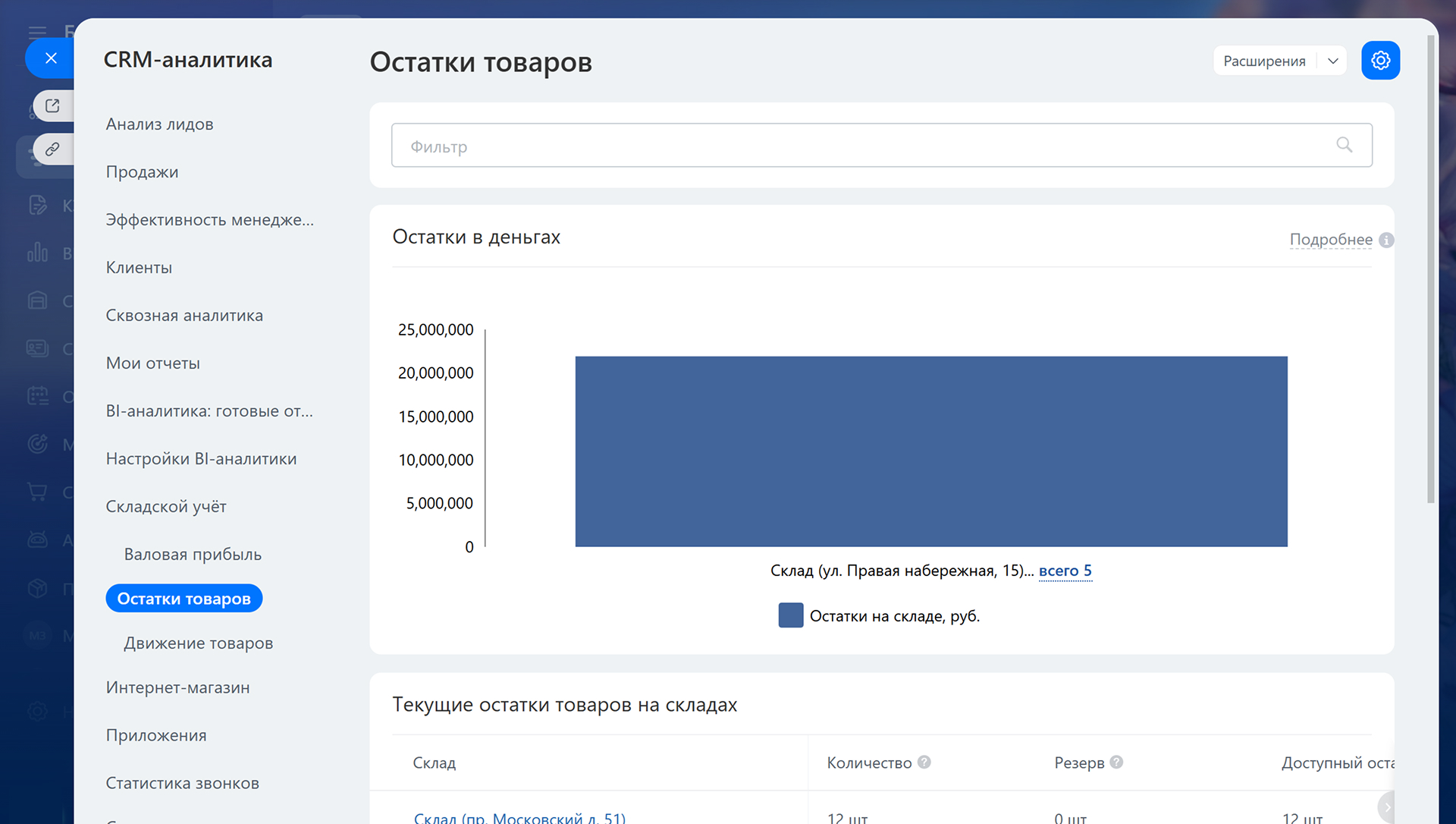
Task: Open Эффективность менедже... section
Action: point(209,219)
